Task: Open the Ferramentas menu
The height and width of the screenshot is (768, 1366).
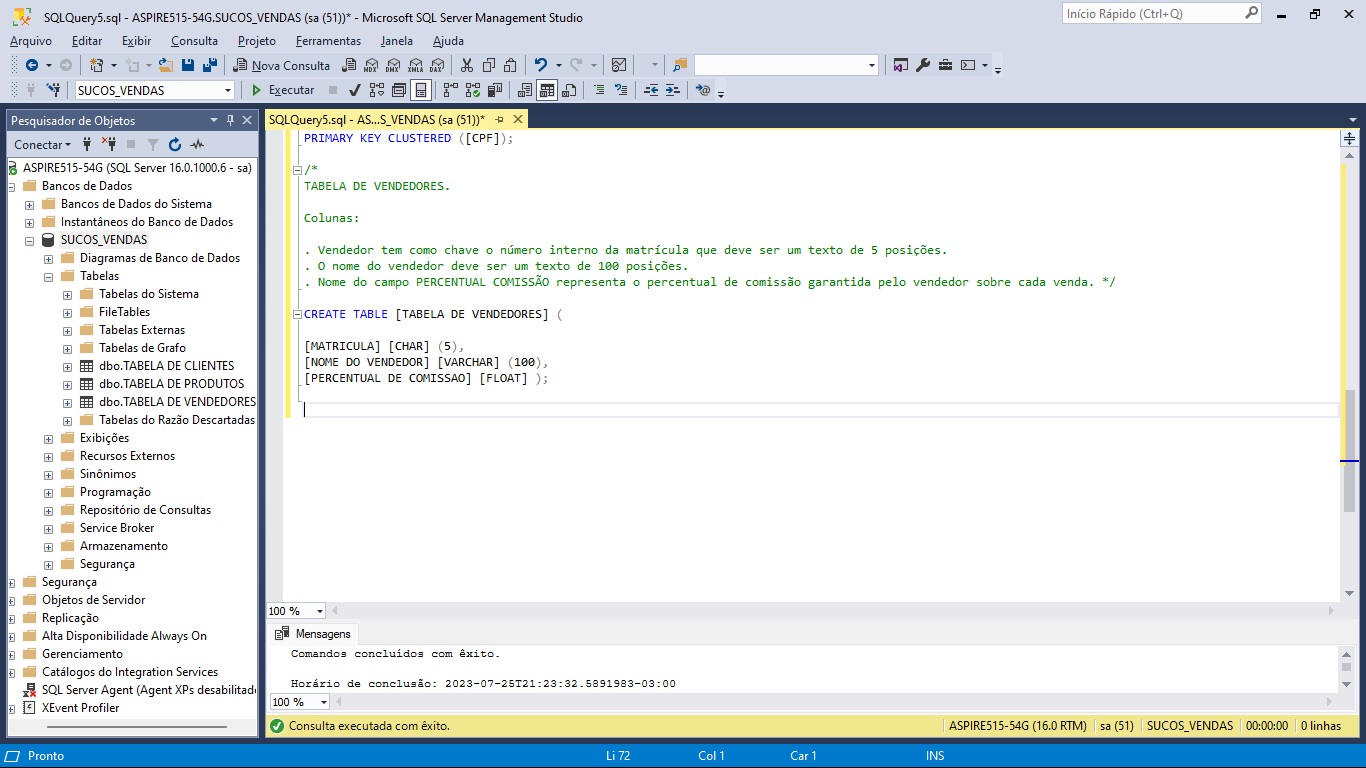Action: tap(328, 41)
